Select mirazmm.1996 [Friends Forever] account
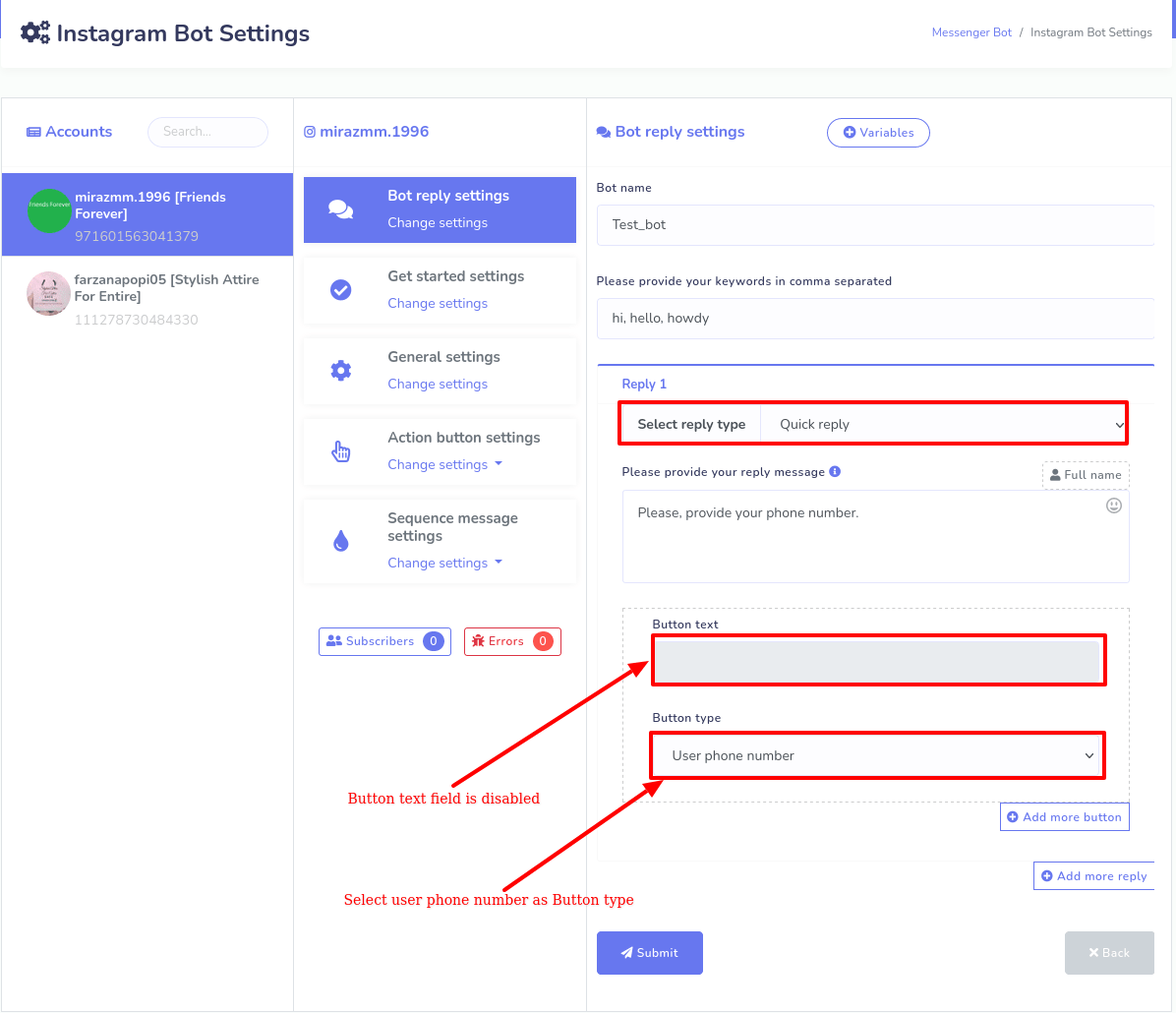The image size is (1176, 1013). pos(147,214)
